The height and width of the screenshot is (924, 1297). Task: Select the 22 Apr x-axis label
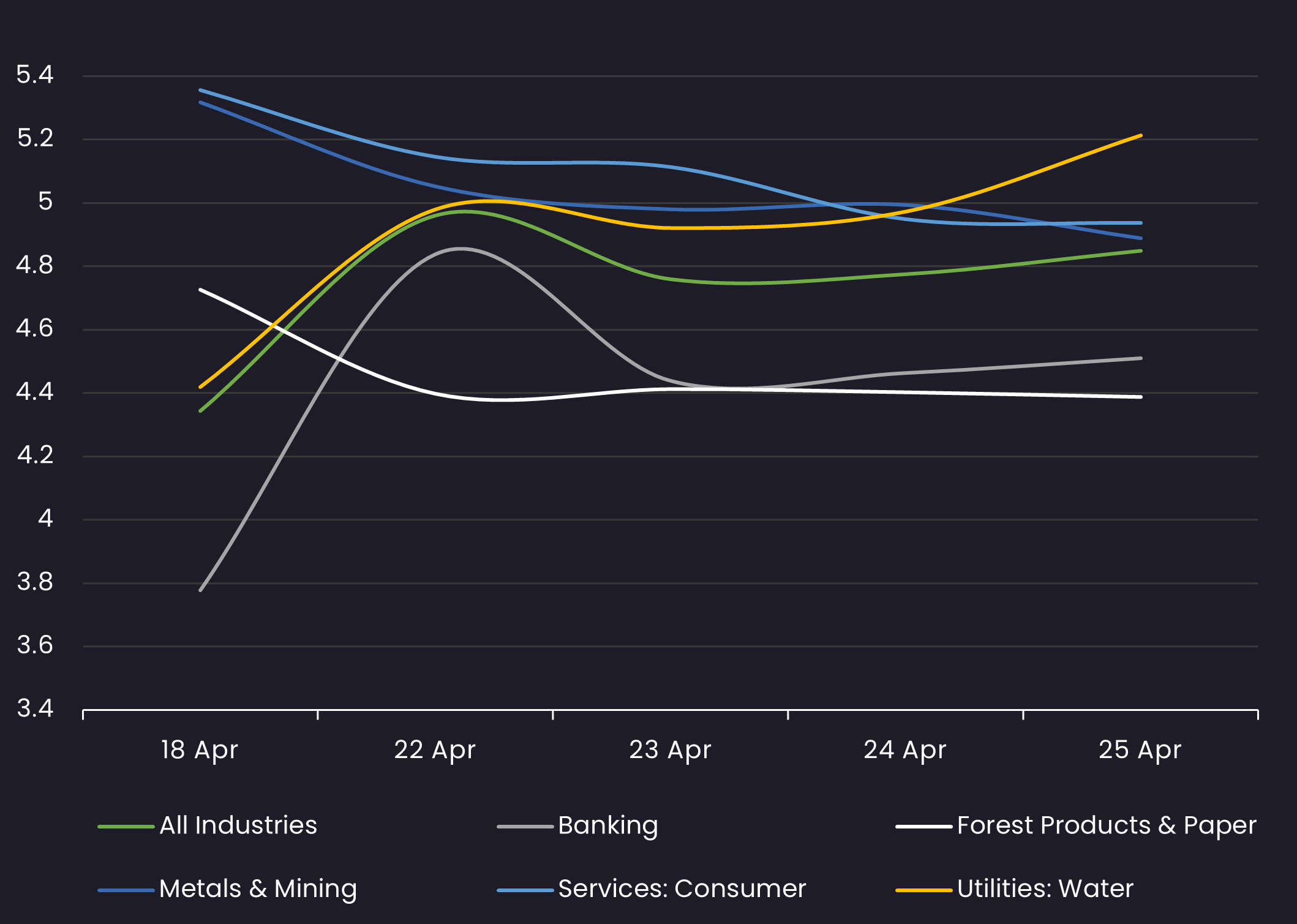tap(435, 750)
